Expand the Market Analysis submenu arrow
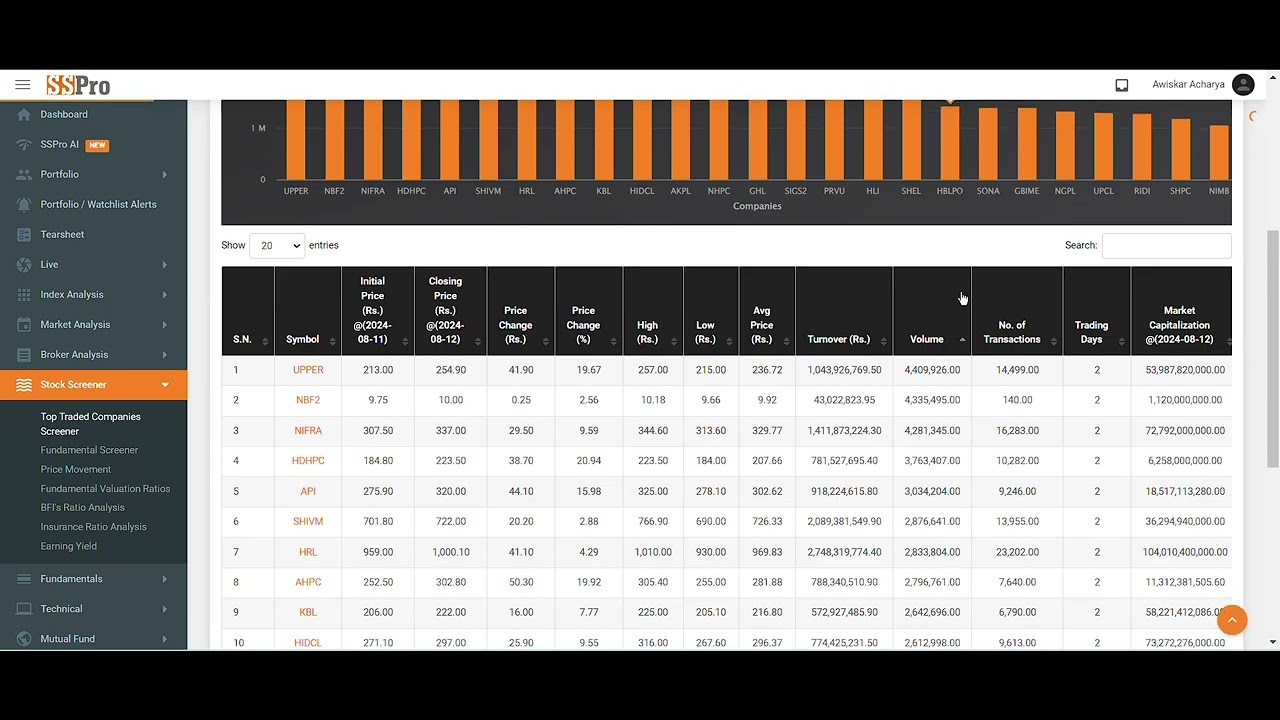Screen dimensions: 1280x720 pyautogui.click(x=165, y=324)
